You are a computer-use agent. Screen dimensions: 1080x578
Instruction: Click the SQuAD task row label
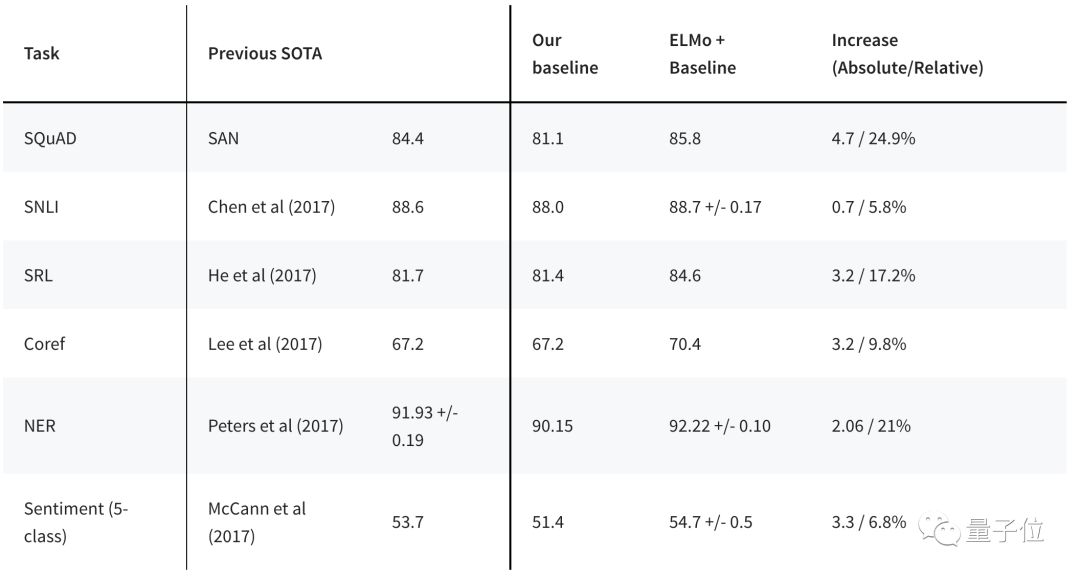coord(50,138)
